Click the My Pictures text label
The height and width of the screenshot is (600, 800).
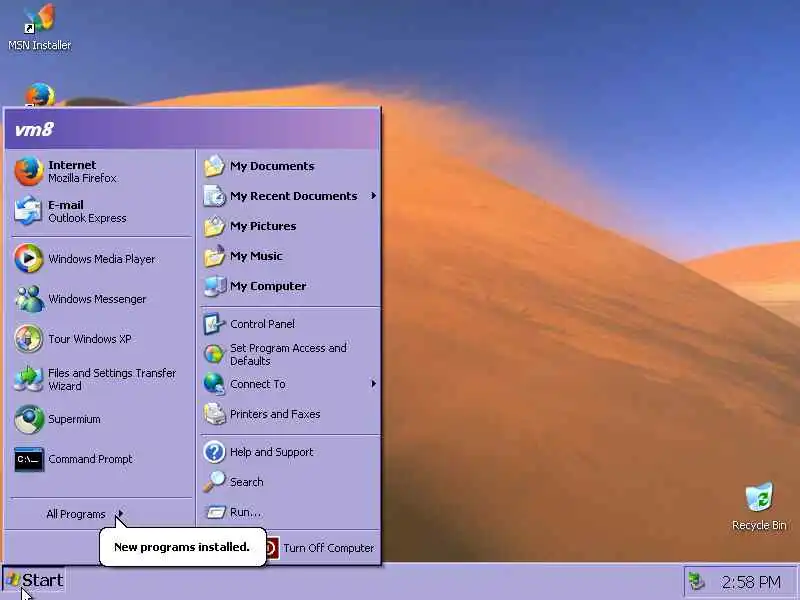tap(263, 226)
